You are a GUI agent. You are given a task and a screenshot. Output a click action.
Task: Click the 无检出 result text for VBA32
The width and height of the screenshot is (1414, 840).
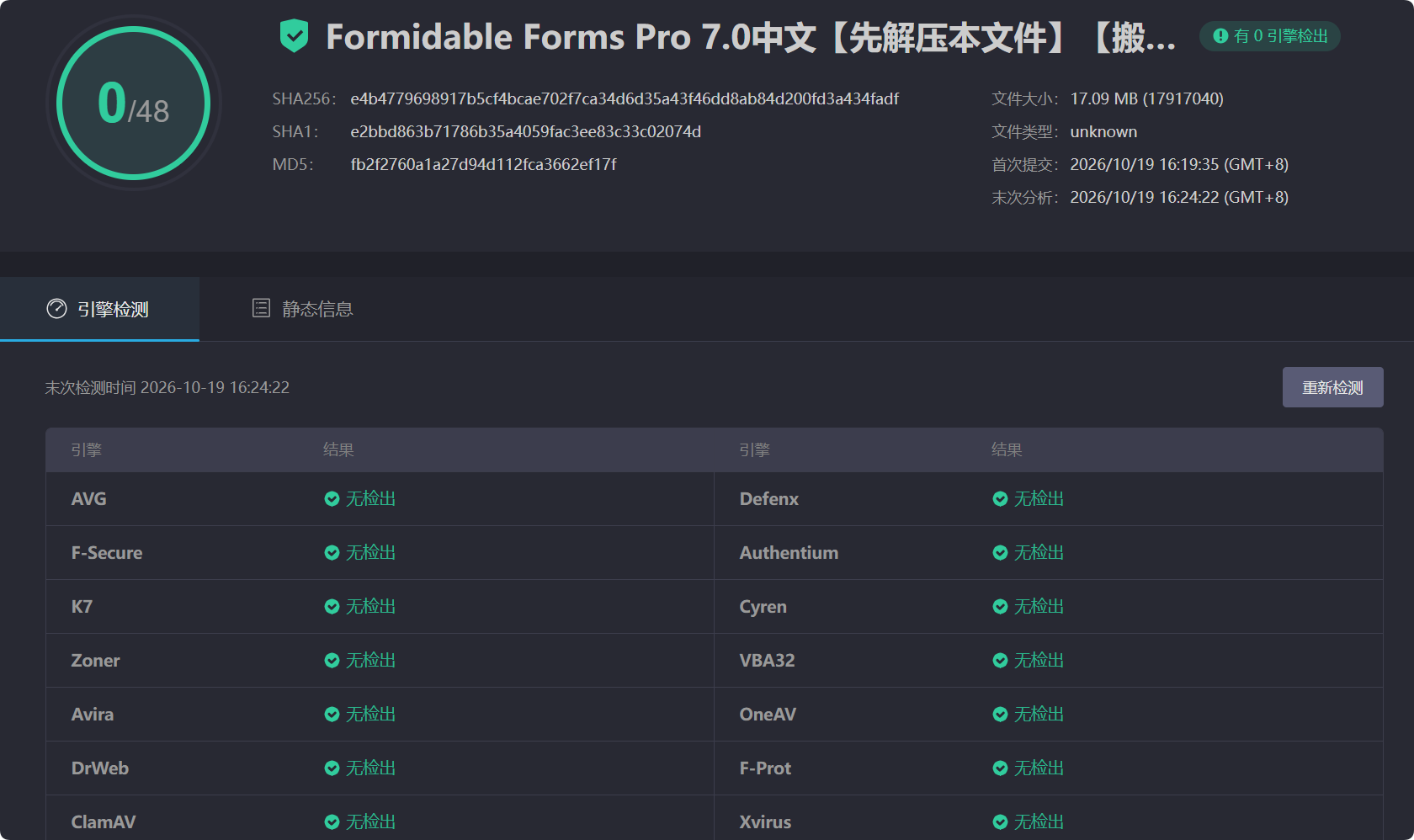click(x=1039, y=660)
